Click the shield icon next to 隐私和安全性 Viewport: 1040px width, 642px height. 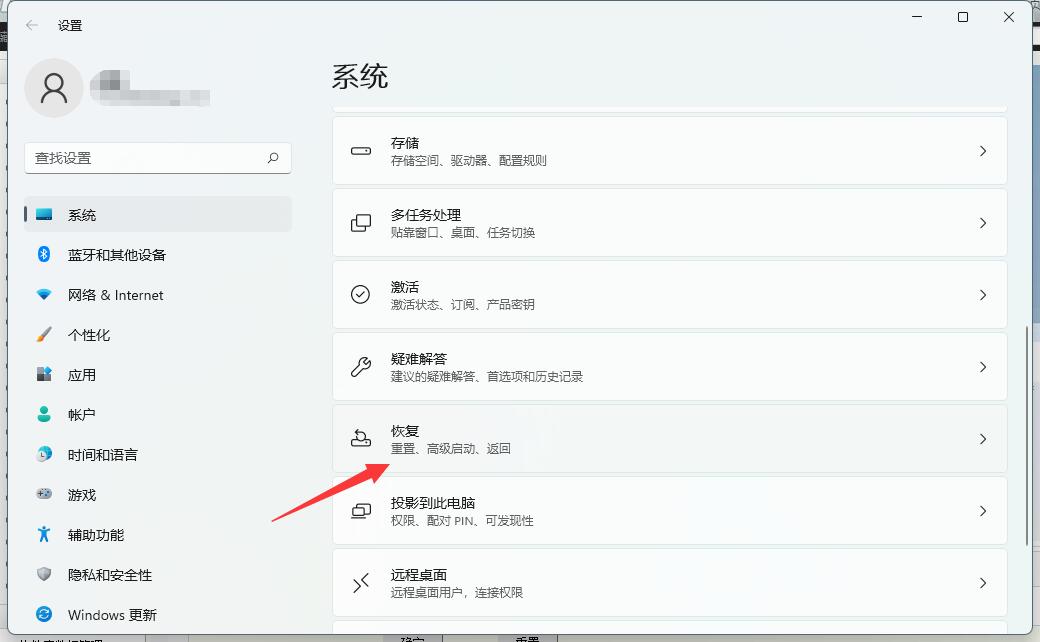[x=41, y=575]
